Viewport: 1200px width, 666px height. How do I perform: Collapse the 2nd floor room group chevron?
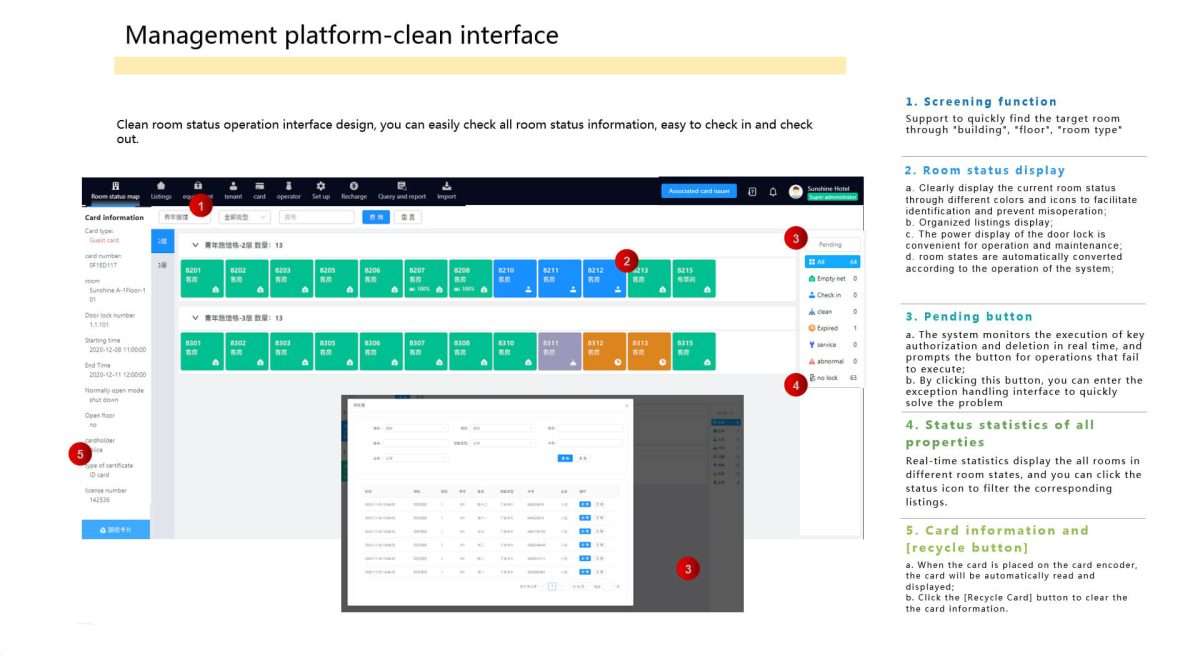pyautogui.click(x=195, y=245)
